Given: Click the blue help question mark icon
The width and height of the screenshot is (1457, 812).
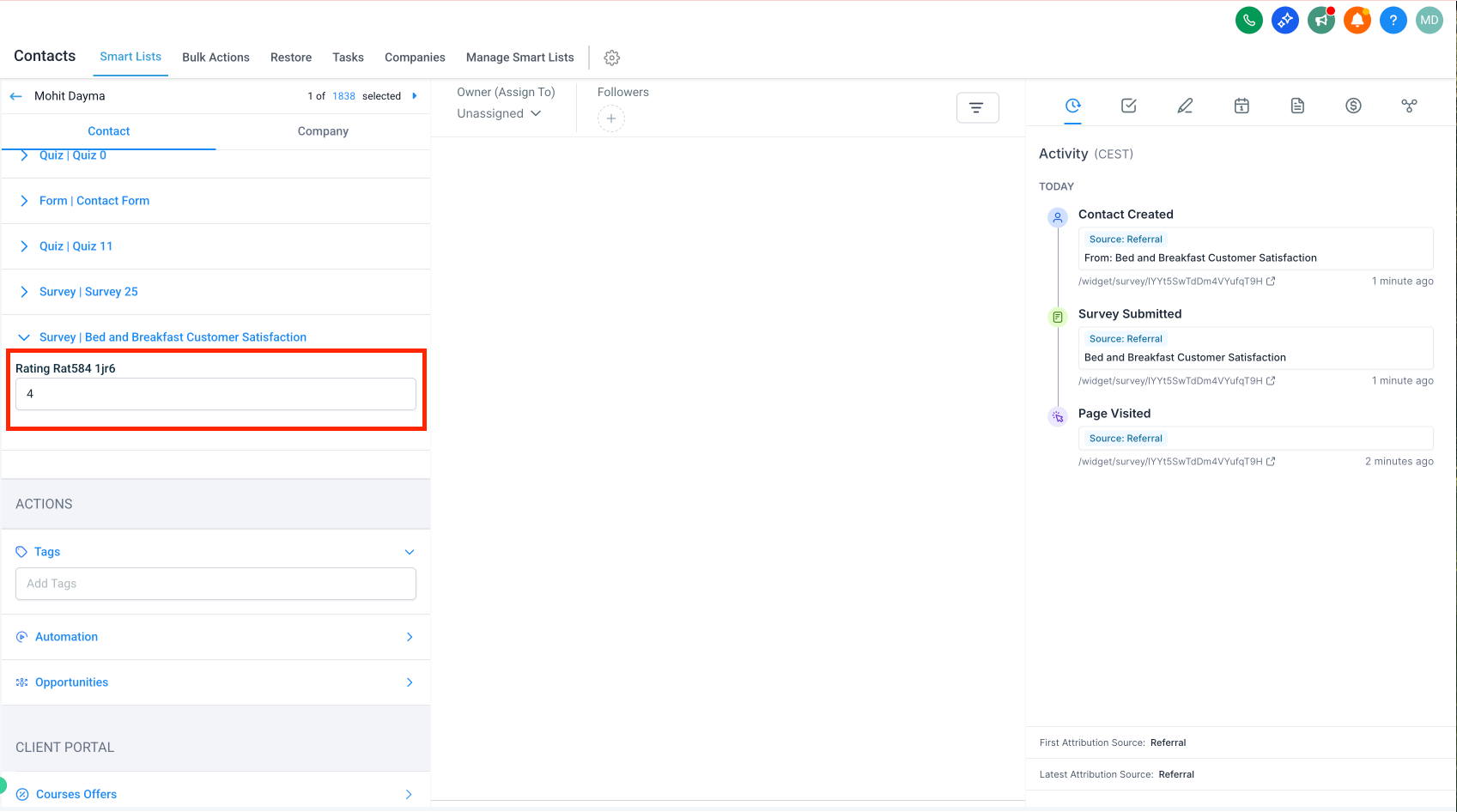Looking at the screenshot, I should pos(1393,20).
